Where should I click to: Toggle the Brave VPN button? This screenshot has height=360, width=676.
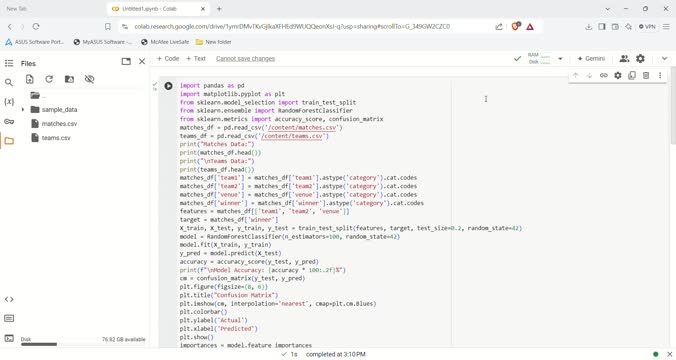coord(647,27)
